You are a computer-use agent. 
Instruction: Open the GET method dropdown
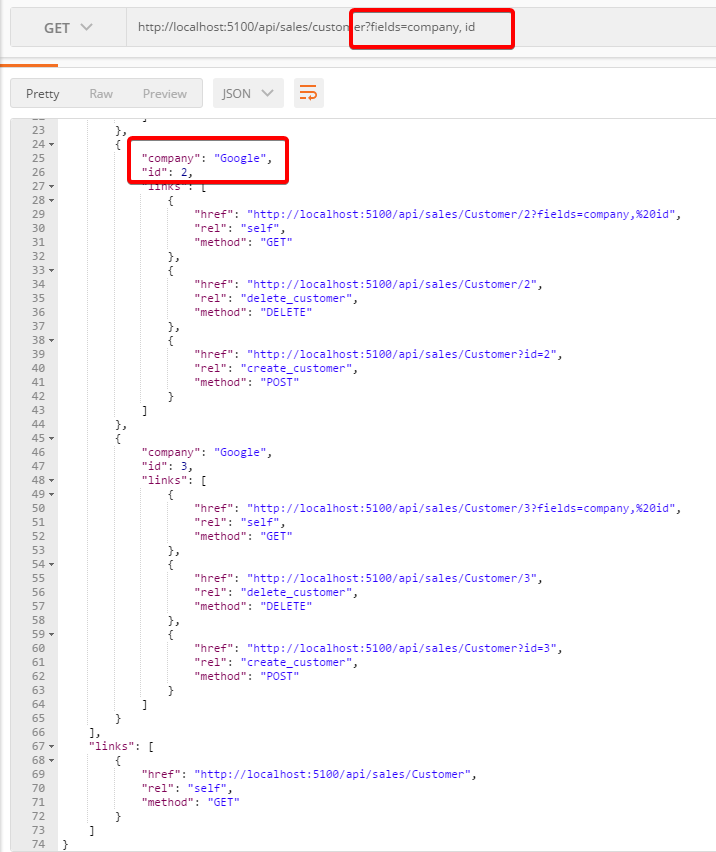coord(68,27)
